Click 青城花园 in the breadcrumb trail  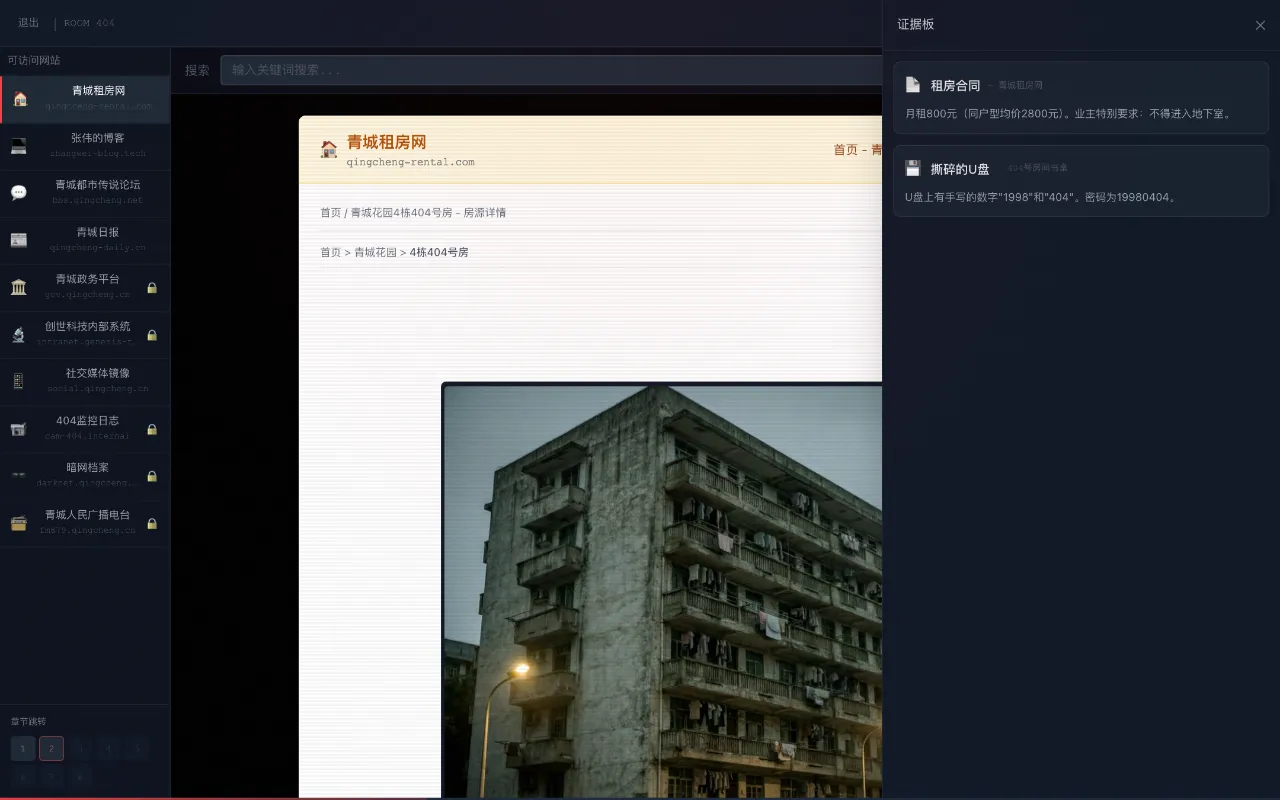coord(375,252)
